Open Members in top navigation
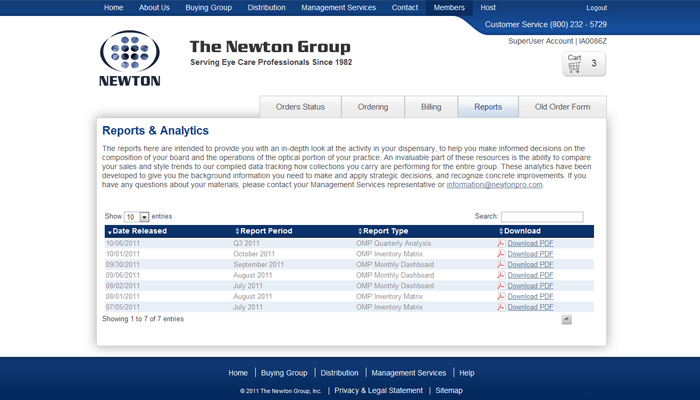Viewport: 700px width, 400px height. tap(449, 8)
